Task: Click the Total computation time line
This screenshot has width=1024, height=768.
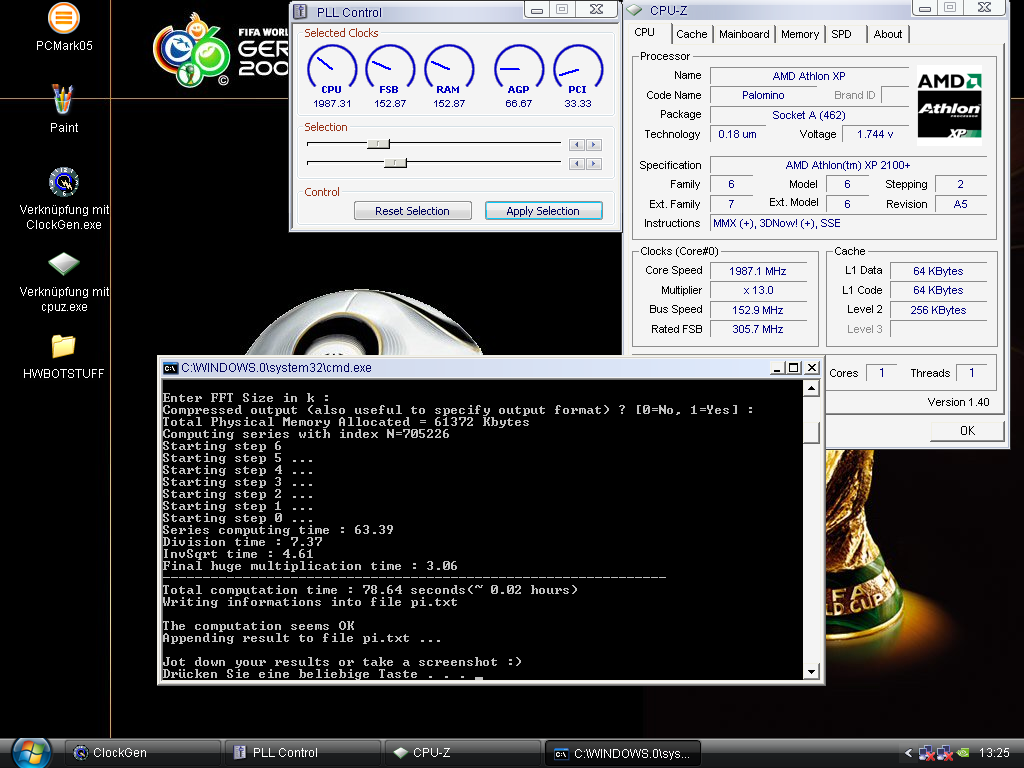Action: (x=370, y=590)
